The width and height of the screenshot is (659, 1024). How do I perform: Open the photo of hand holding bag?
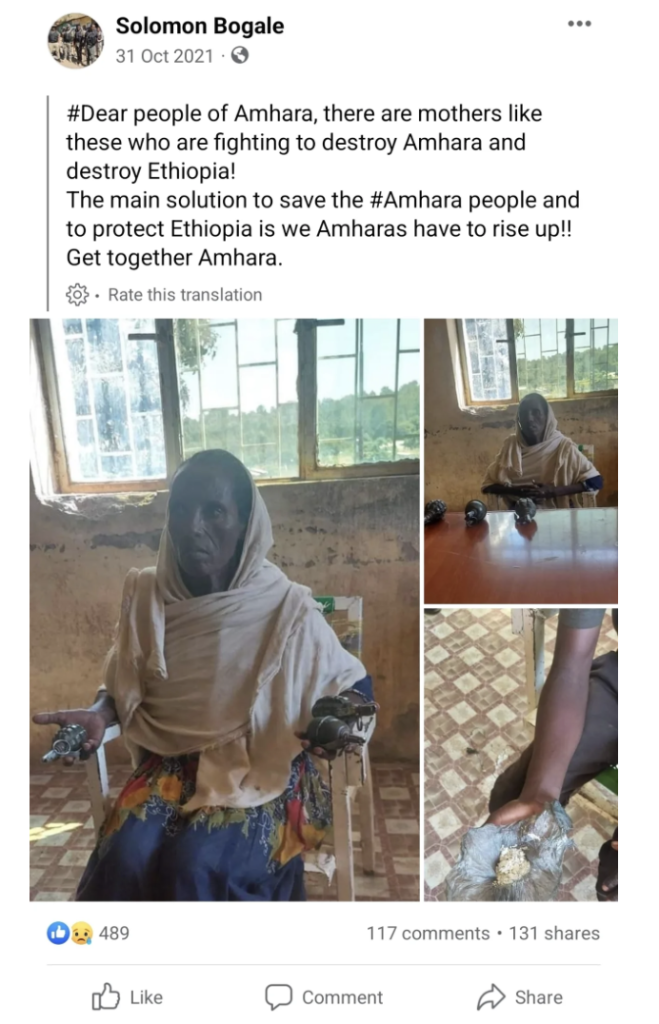521,754
